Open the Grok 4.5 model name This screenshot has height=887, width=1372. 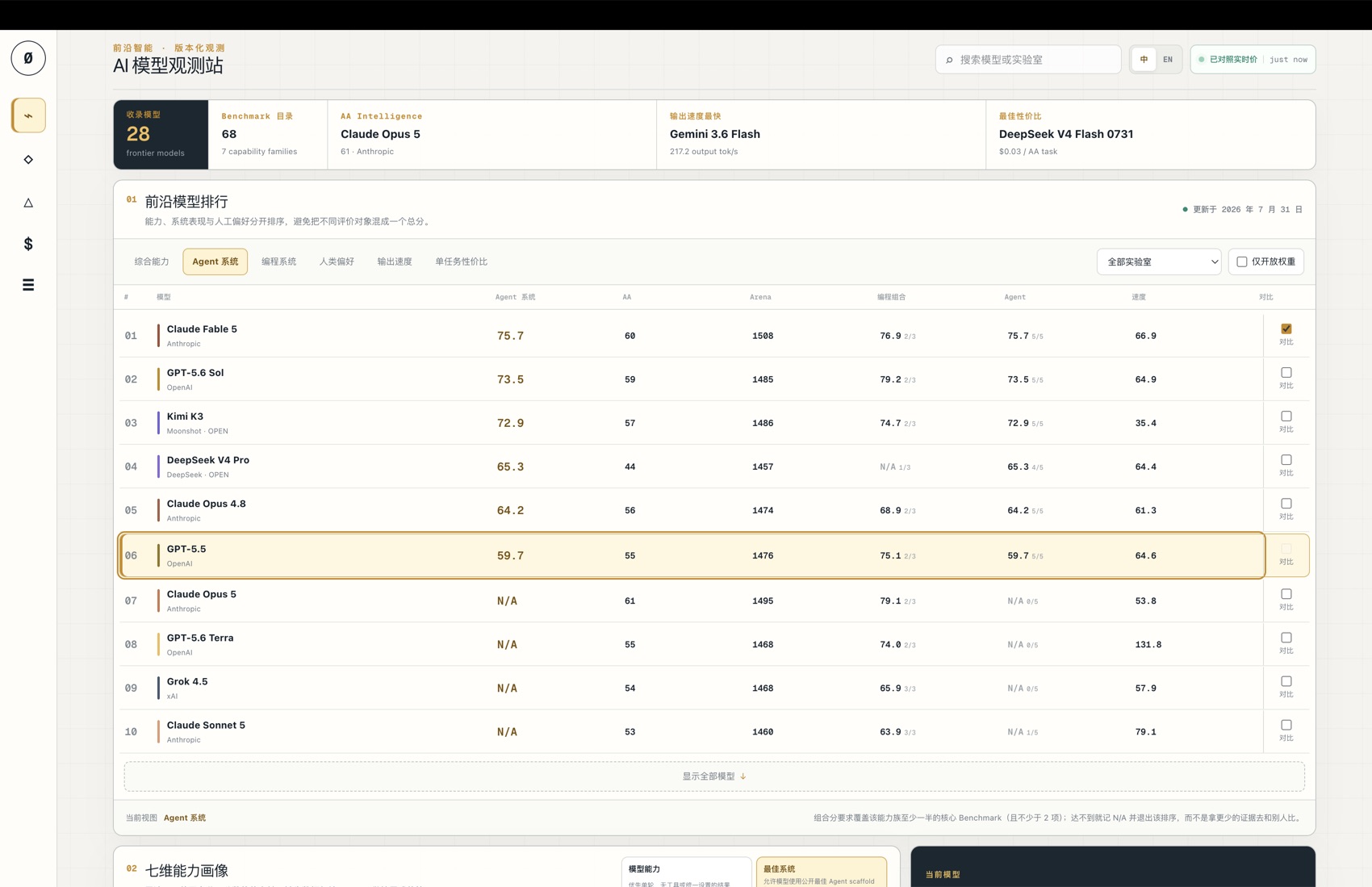(x=187, y=681)
